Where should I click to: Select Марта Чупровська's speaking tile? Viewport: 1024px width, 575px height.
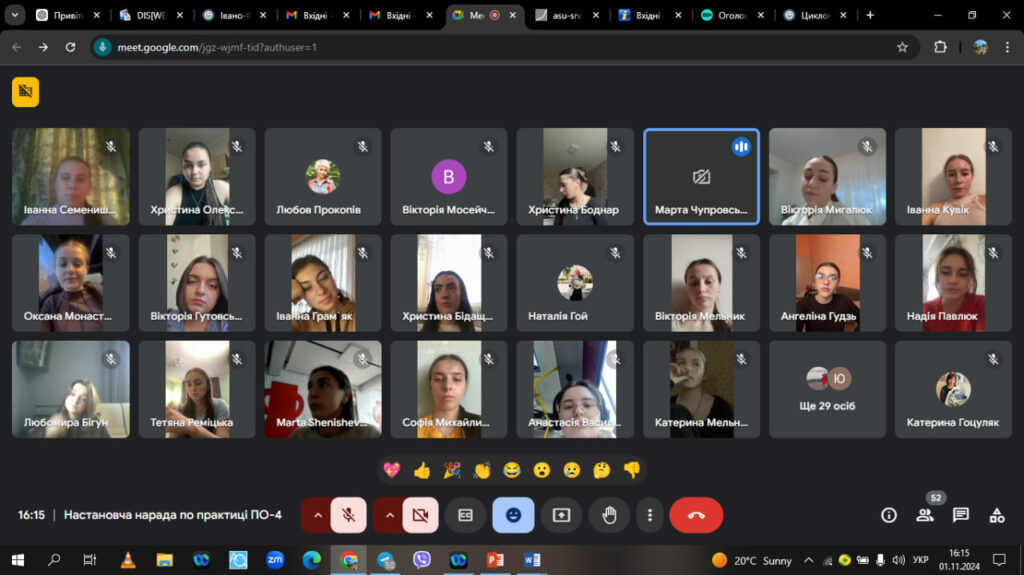701,177
